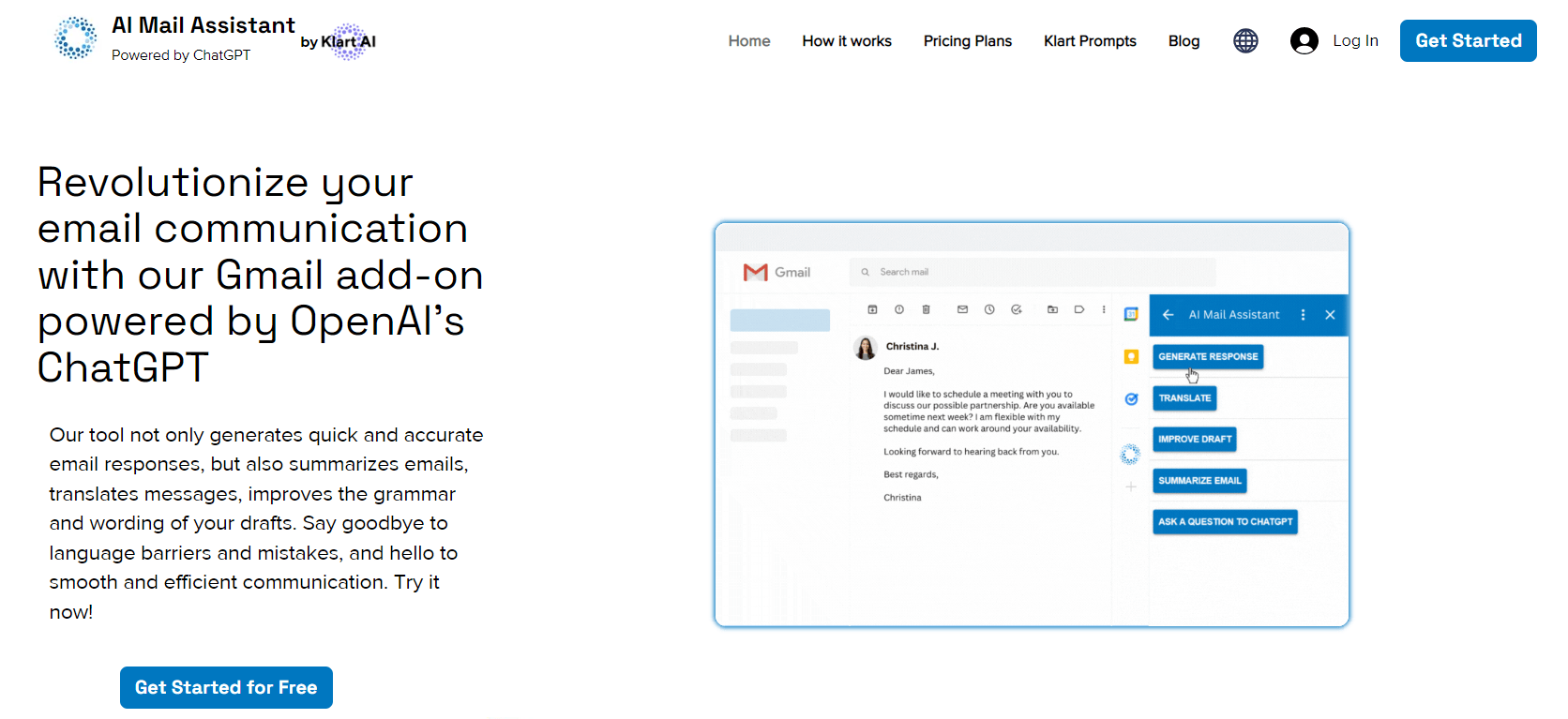Click Search mail field in demo image
This screenshot has width=1568, height=719.
click(x=1033, y=272)
